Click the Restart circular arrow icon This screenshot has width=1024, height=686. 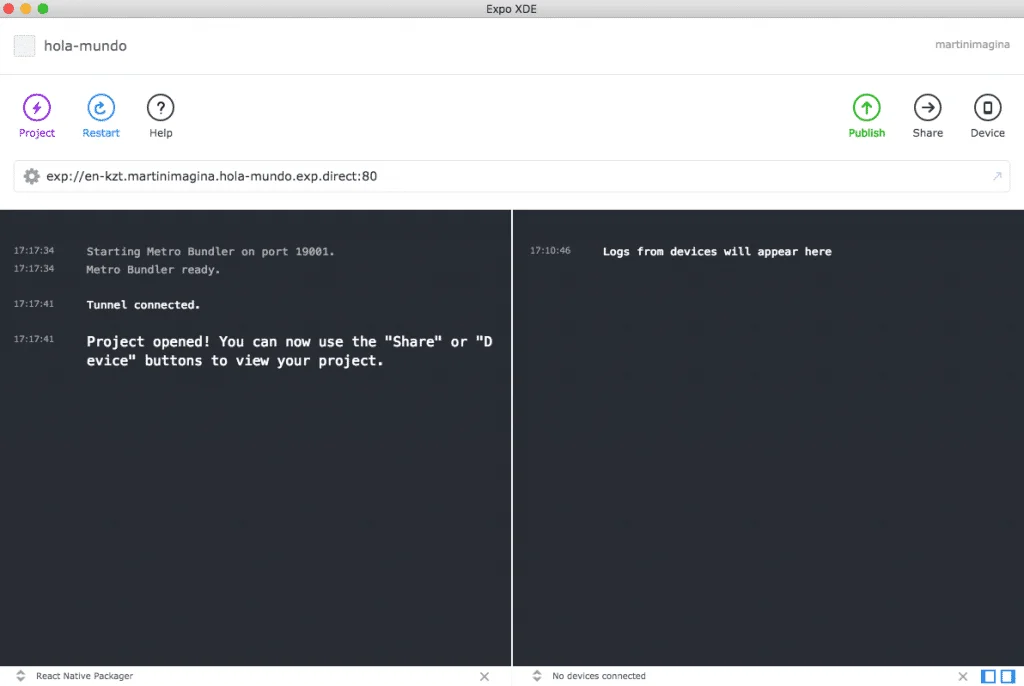[x=101, y=108]
